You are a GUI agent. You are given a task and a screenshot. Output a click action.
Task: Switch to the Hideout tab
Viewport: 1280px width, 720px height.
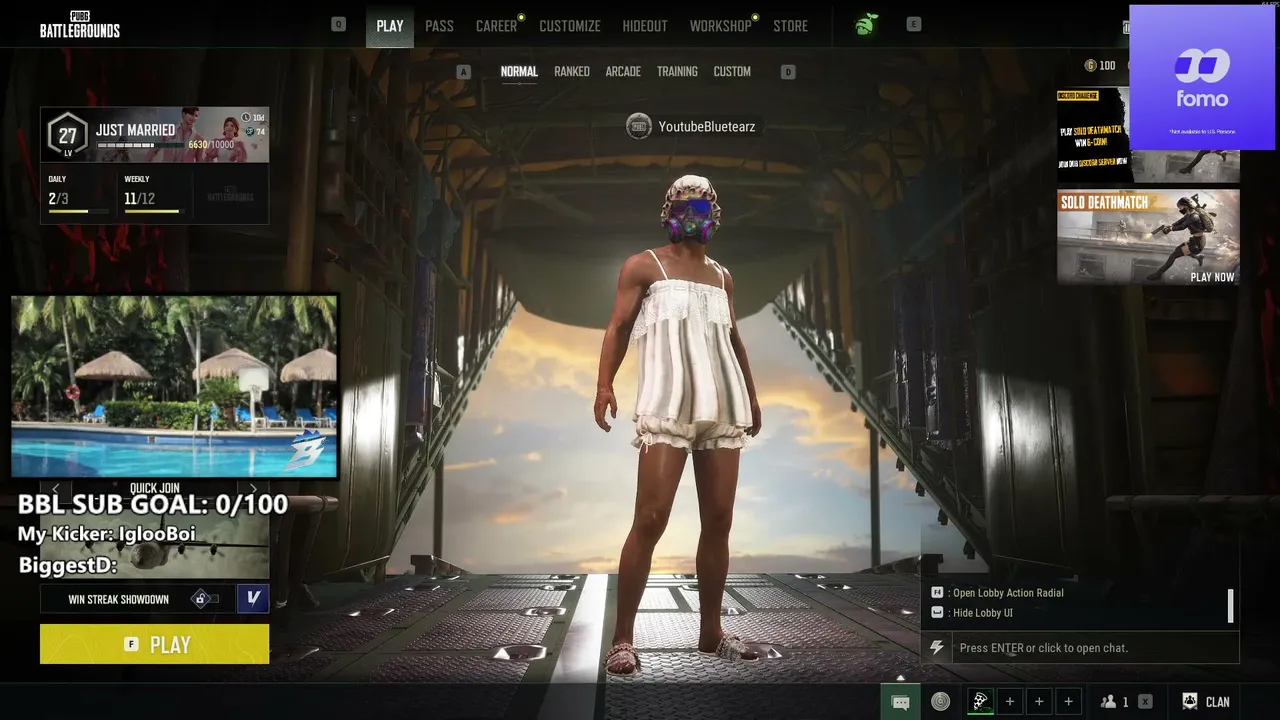pyautogui.click(x=645, y=26)
